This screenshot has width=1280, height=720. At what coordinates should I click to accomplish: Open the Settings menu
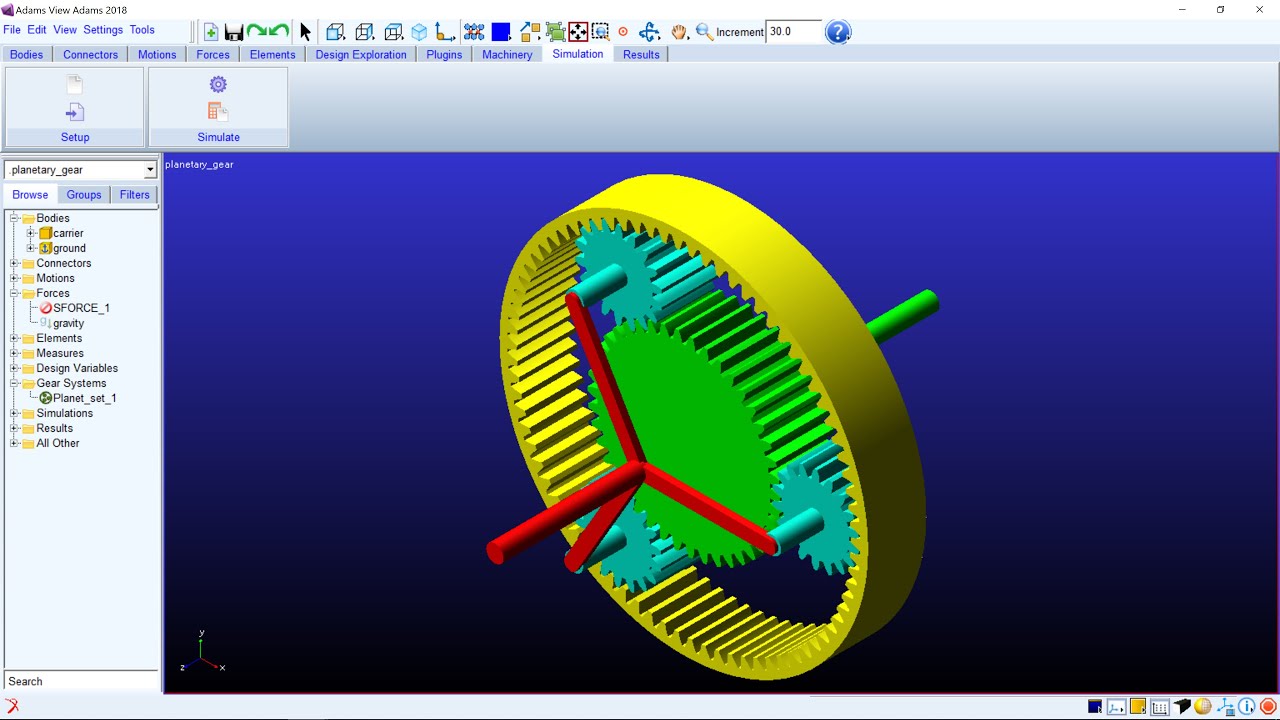(103, 30)
